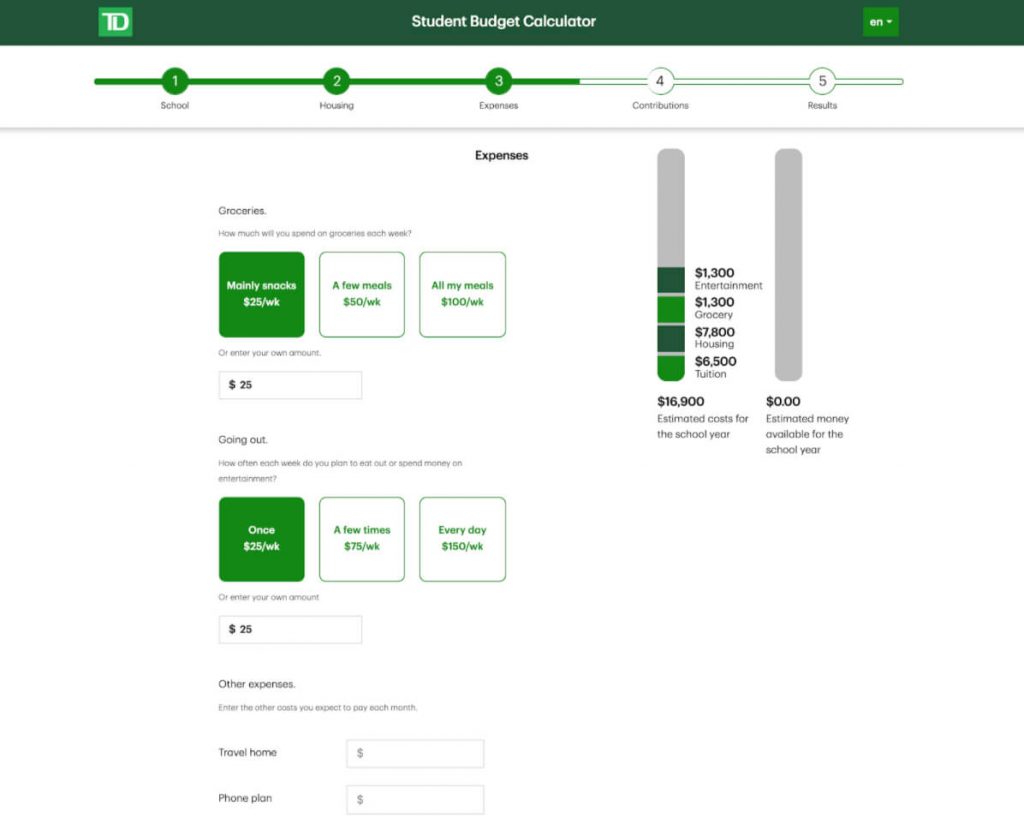This screenshot has height=824, width=1024.
Task: Switch to the Results step label
Action: point(822,104)
